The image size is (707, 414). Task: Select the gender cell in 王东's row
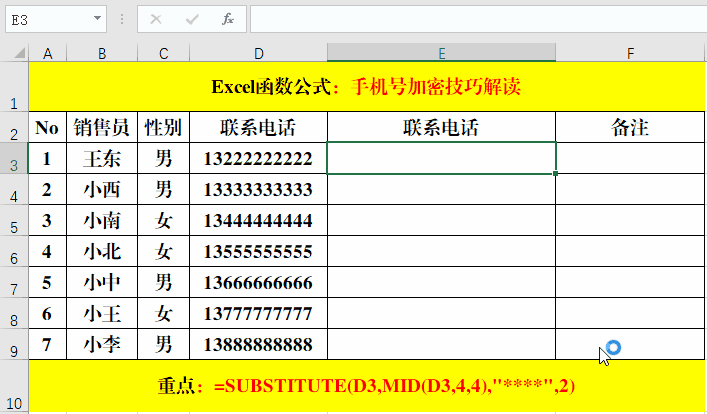164,158
